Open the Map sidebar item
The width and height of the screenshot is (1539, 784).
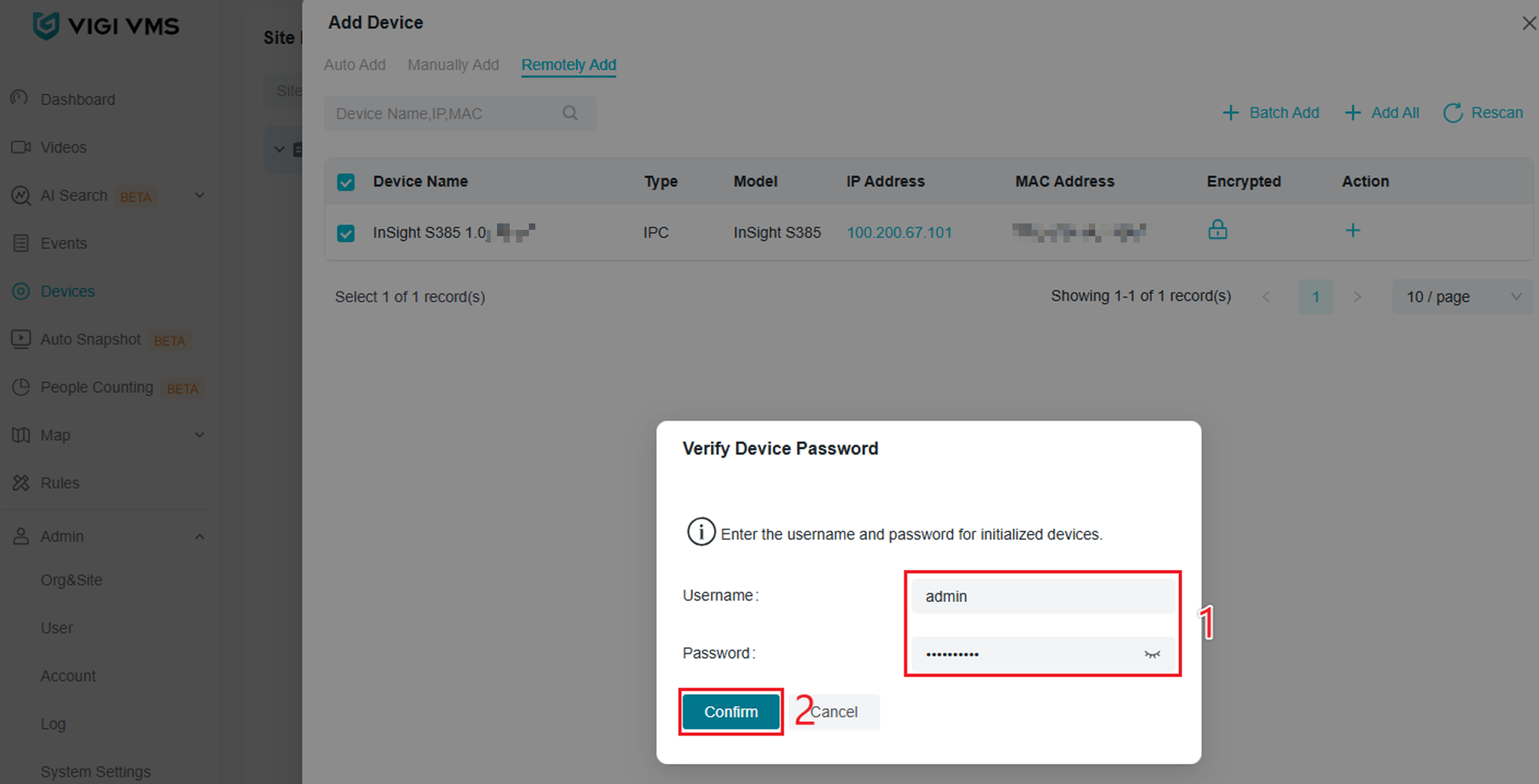tap(55, 435)
